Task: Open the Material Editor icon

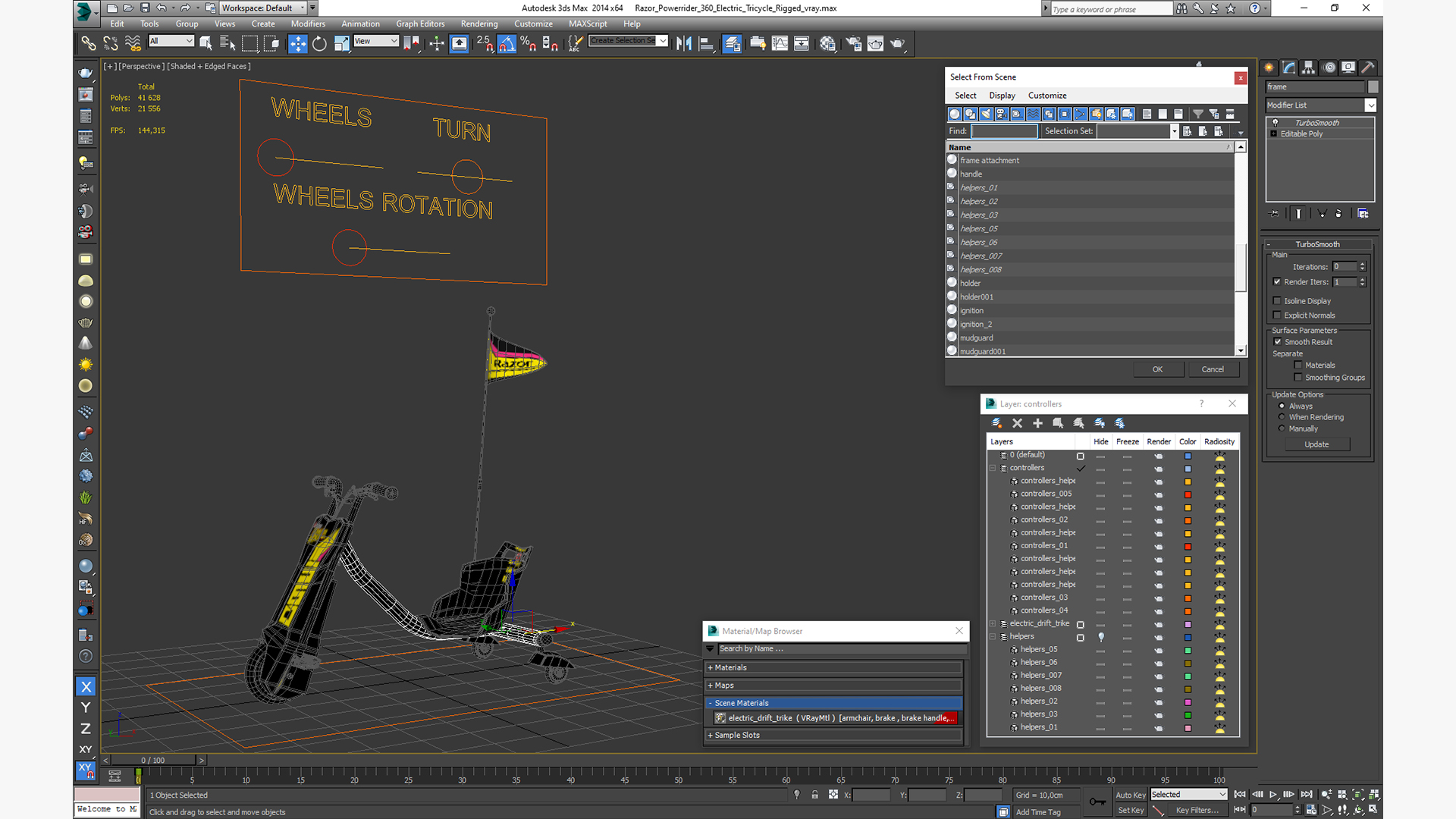Action: [827, 44]
